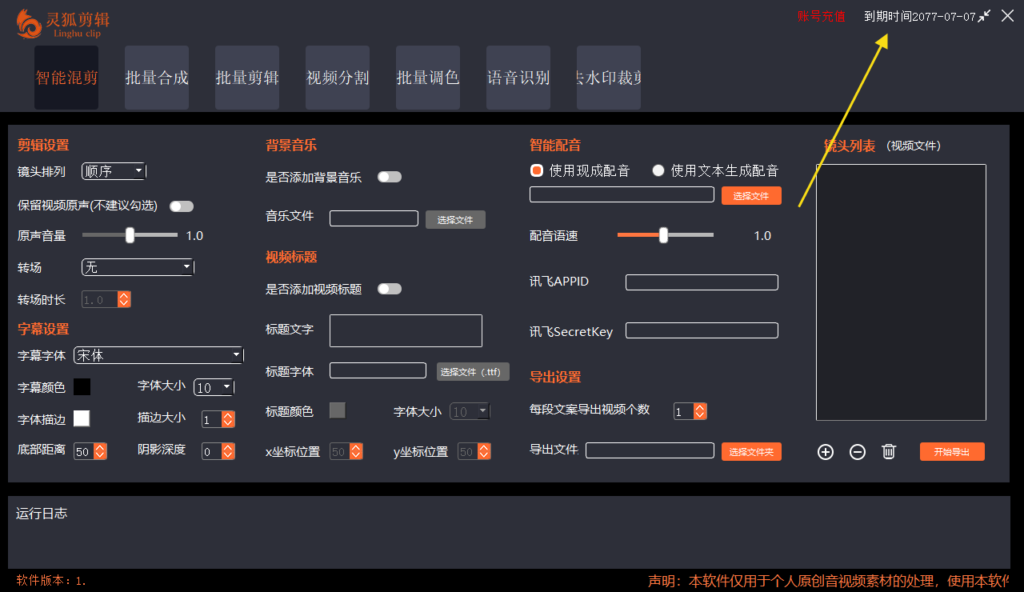Collapse the window via the shrink arrows icon
This screenshot has height=592, width=1024.
tap(983, 16)
